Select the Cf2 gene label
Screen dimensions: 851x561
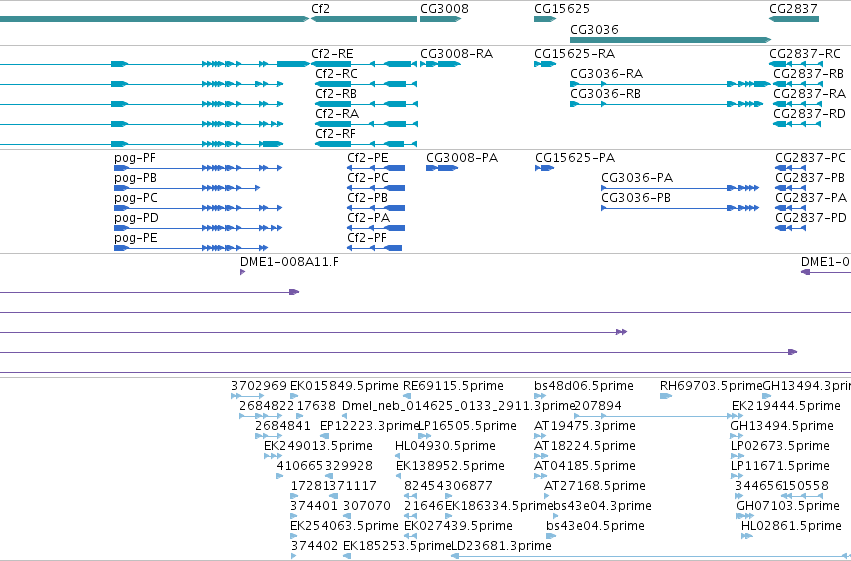coord(320,9)
